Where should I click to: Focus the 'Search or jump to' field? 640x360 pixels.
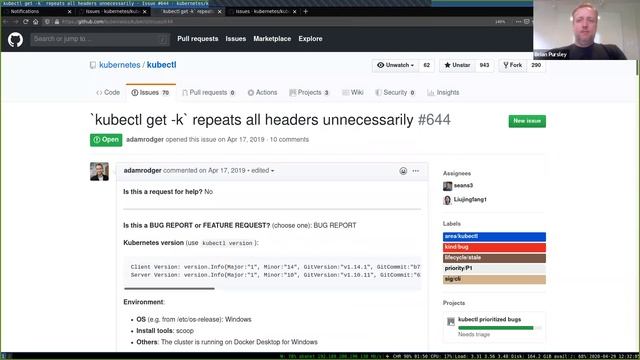pos(100,39)
